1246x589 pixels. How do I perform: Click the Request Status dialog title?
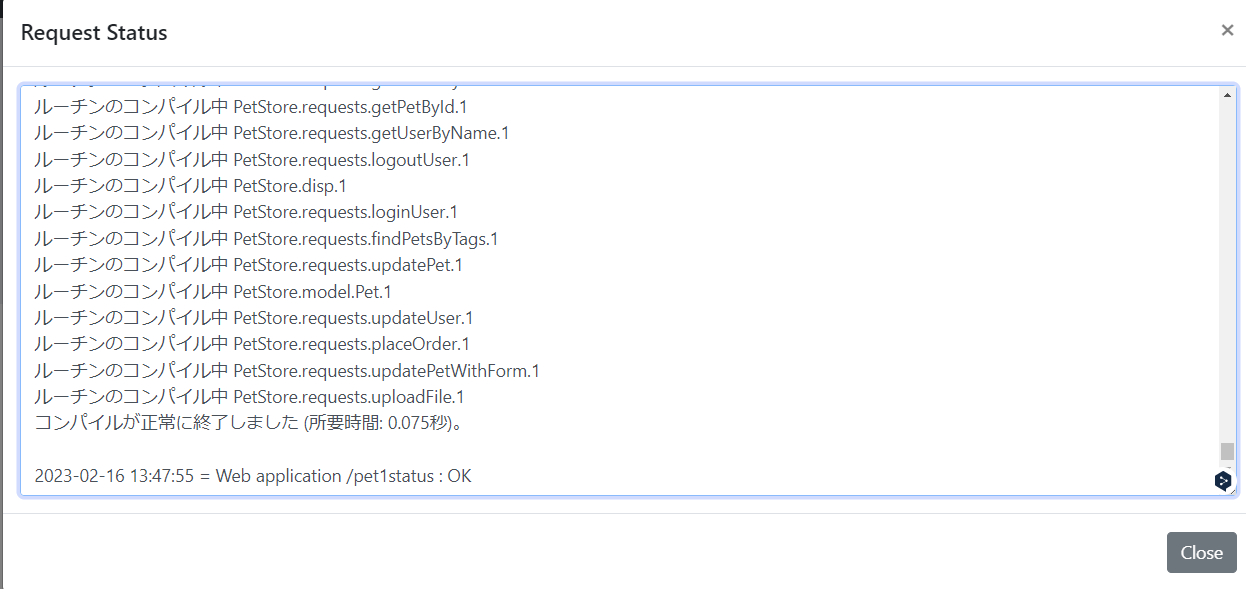[94, 32]
